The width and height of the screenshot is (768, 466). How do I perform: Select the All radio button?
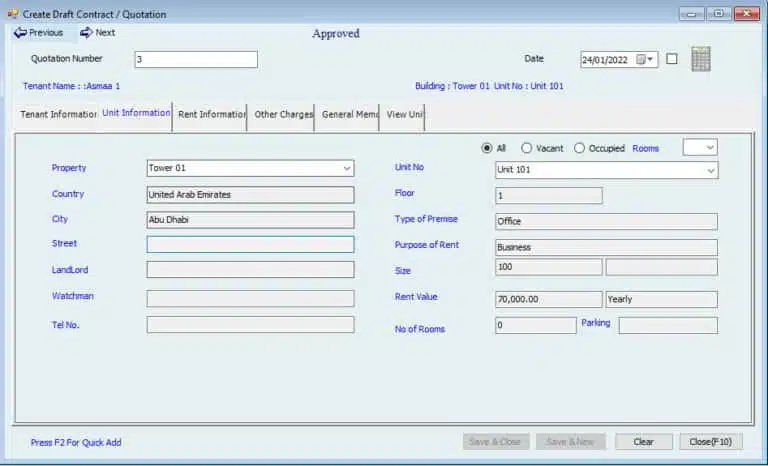[x=487, y=148]
